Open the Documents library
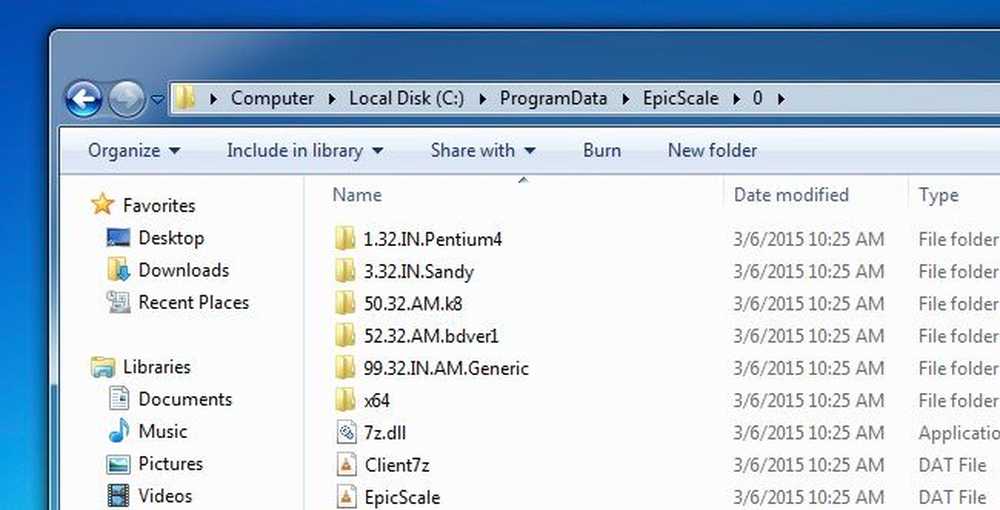 [185, 399]
